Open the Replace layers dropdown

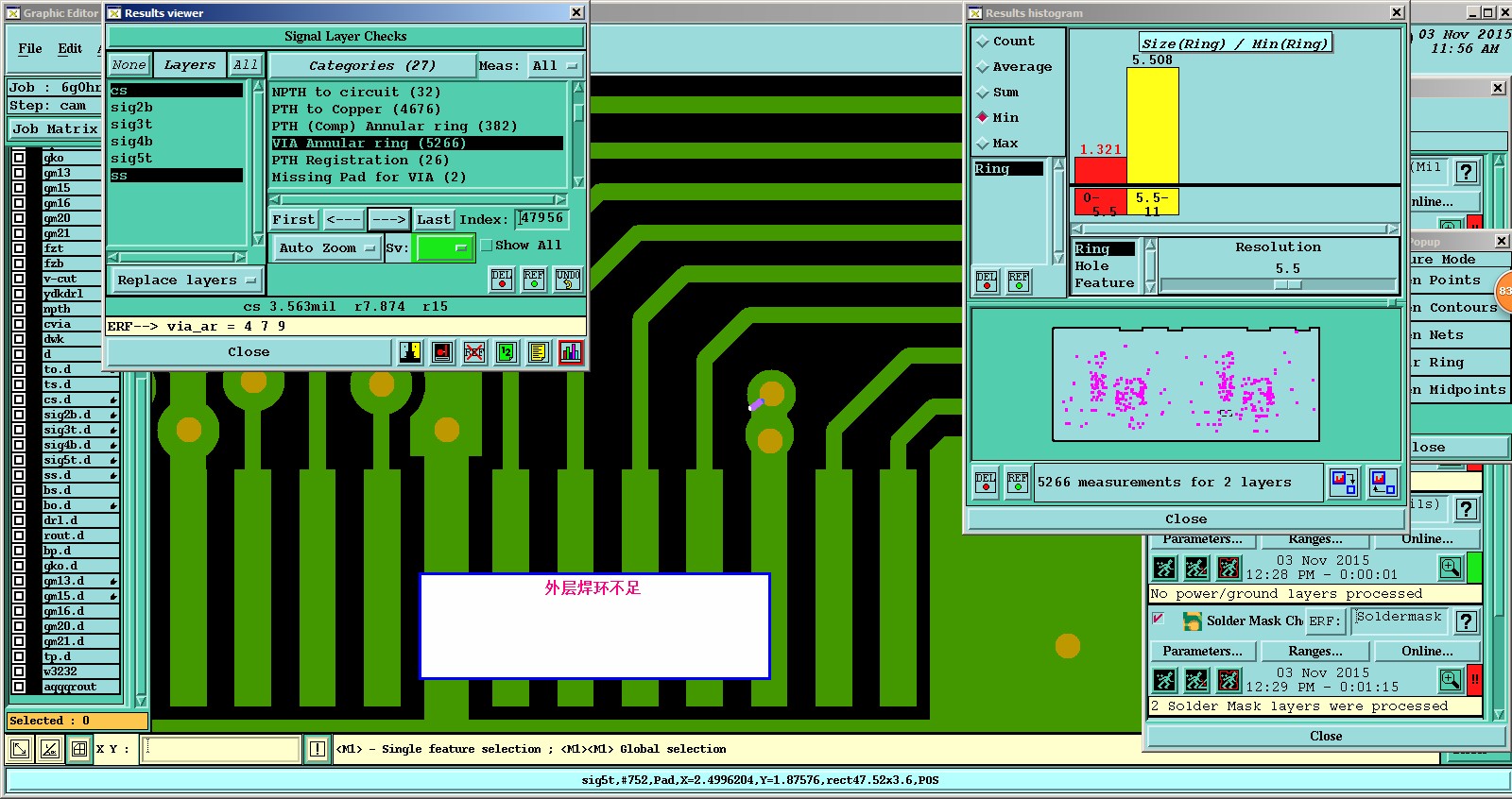click(187, 280)
